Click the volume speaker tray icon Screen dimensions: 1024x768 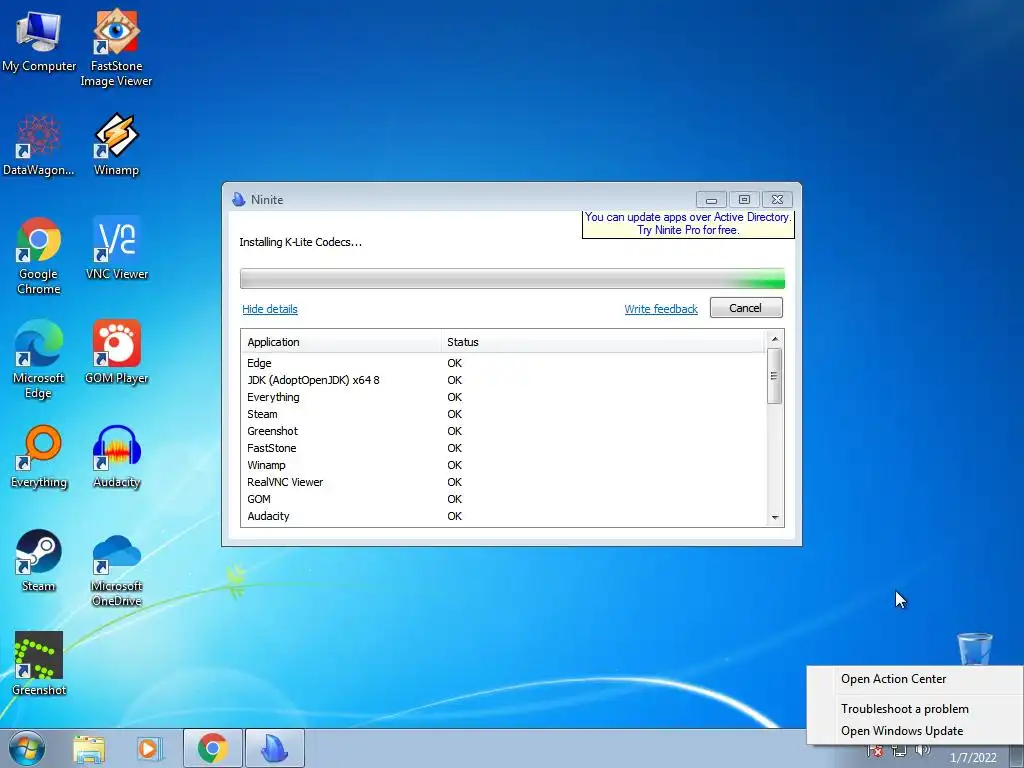pos(923,751)
